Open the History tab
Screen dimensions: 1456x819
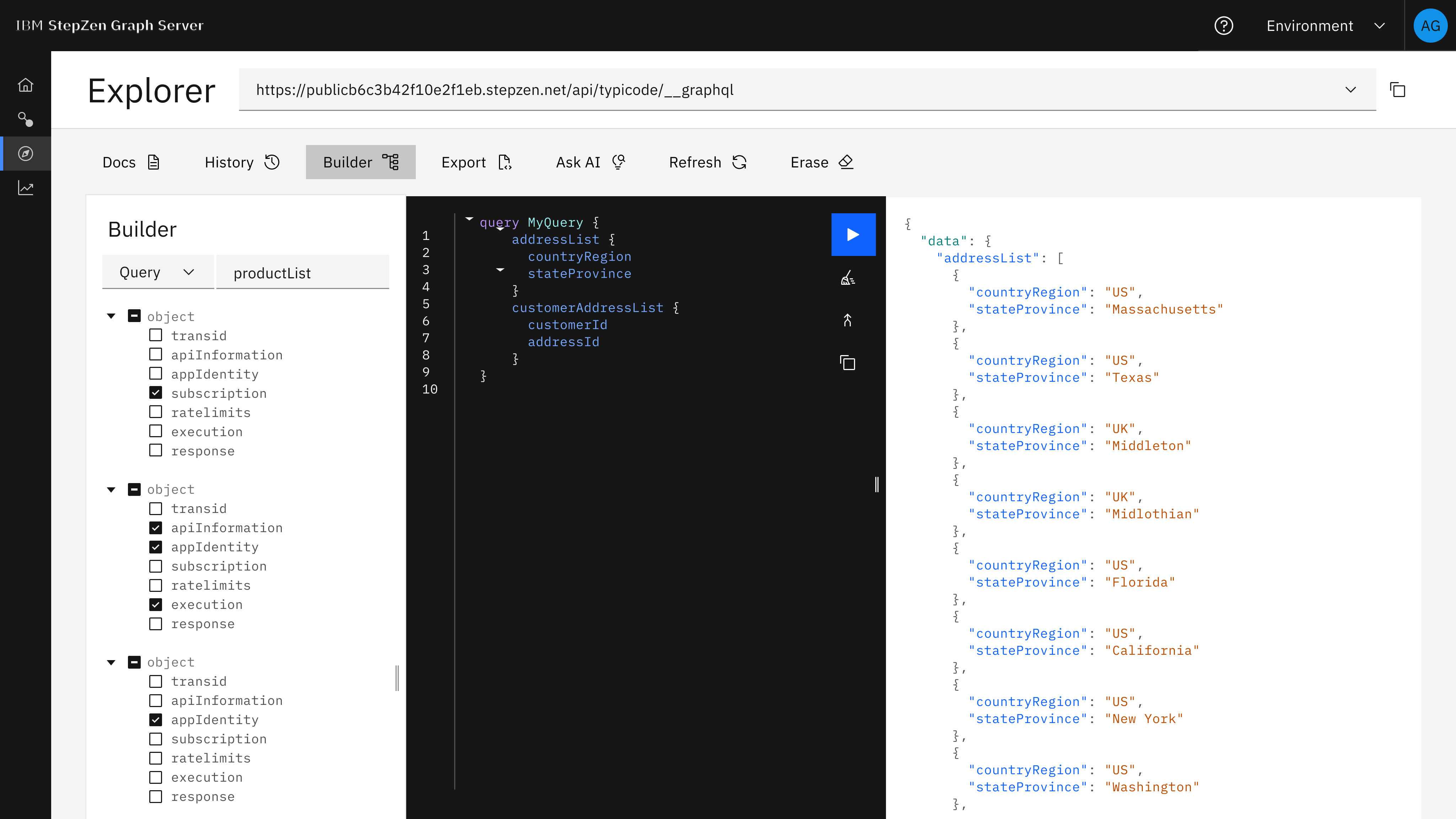tap(242, 162)
